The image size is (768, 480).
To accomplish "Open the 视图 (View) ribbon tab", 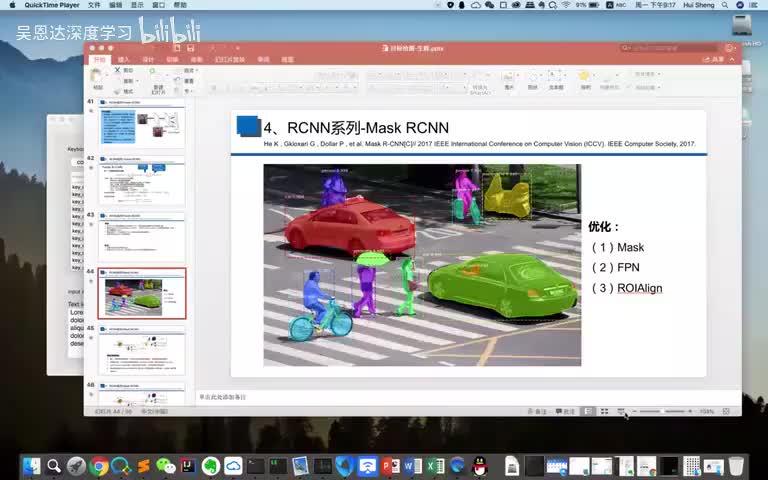I will (288, 59).
